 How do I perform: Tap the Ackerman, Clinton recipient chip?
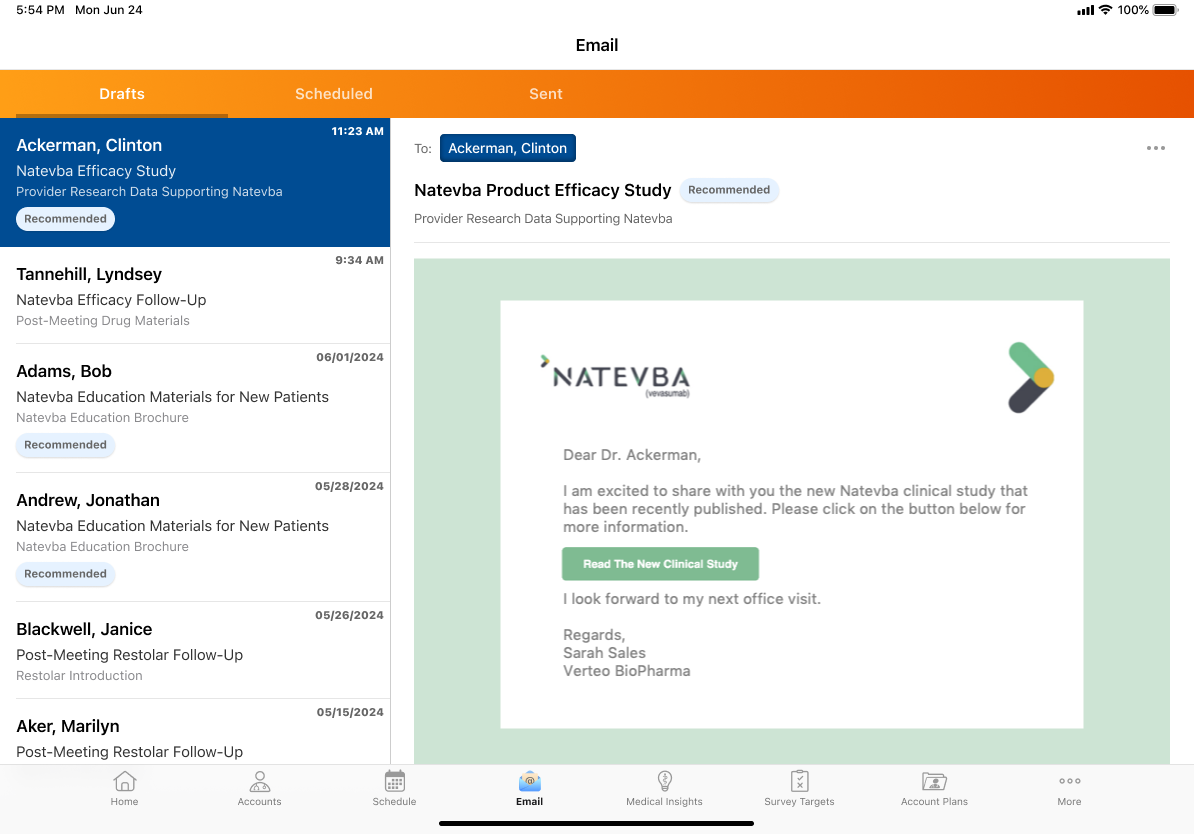(x=507, y=148)
